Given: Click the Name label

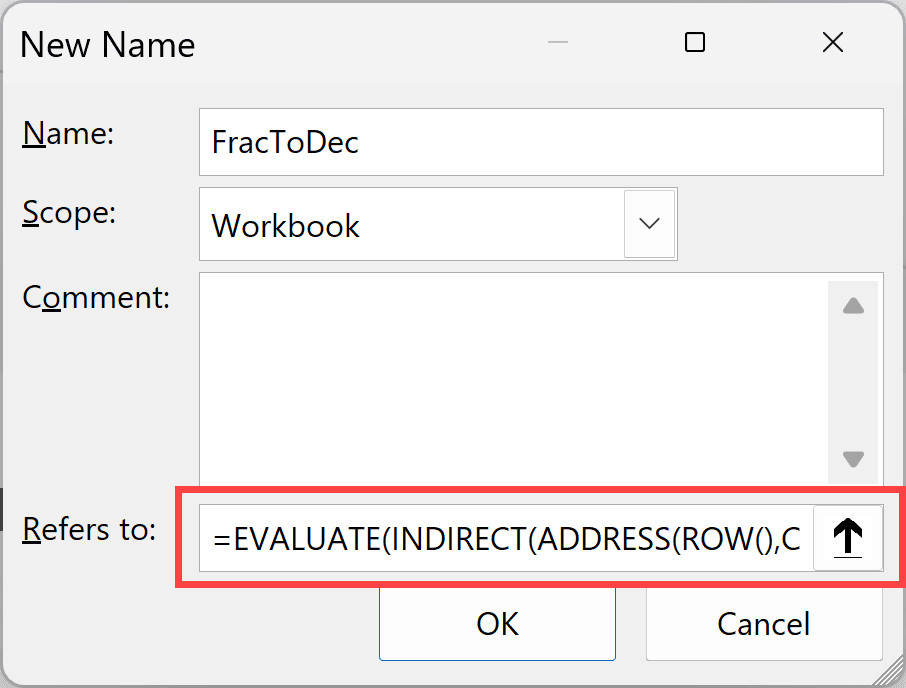Looking at the screenshot, I should tap(69, 134).
